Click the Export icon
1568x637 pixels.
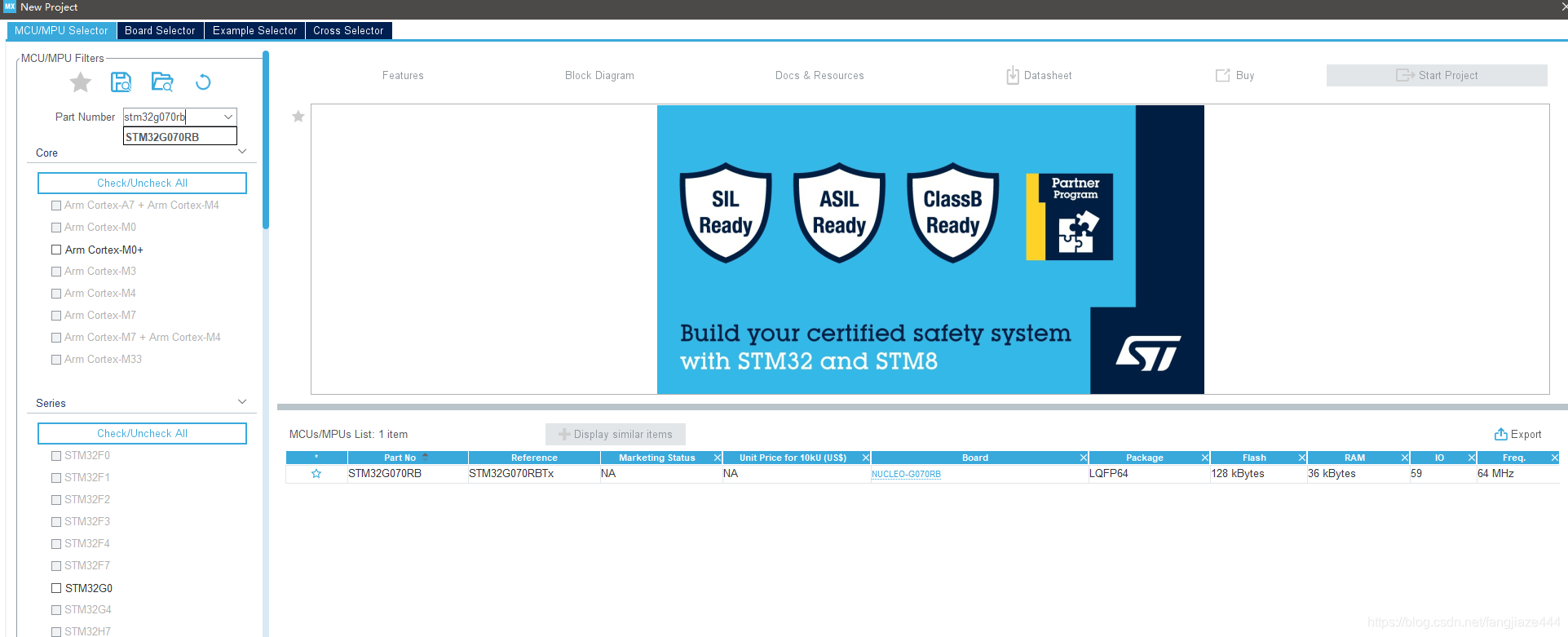[x=1500, y=434]
